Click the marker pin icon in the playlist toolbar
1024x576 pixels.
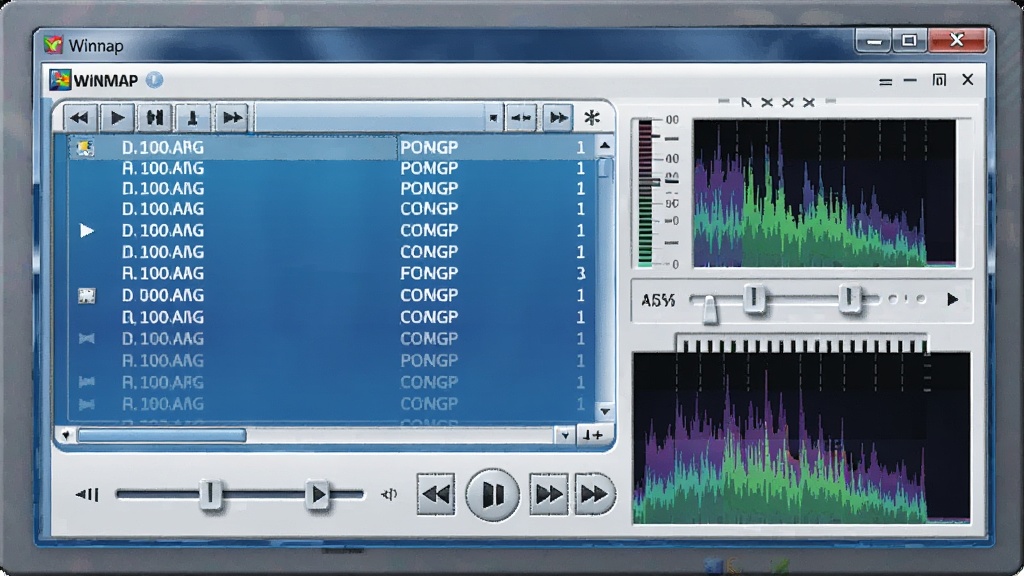(193, 118)
